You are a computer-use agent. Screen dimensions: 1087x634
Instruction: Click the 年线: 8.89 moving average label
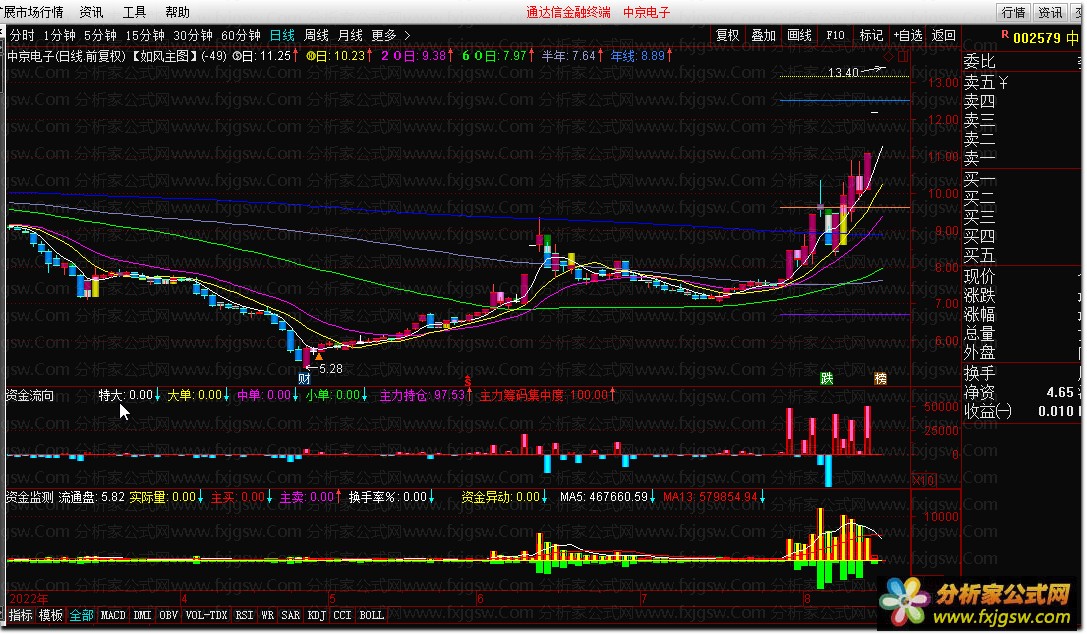(637, 55)
